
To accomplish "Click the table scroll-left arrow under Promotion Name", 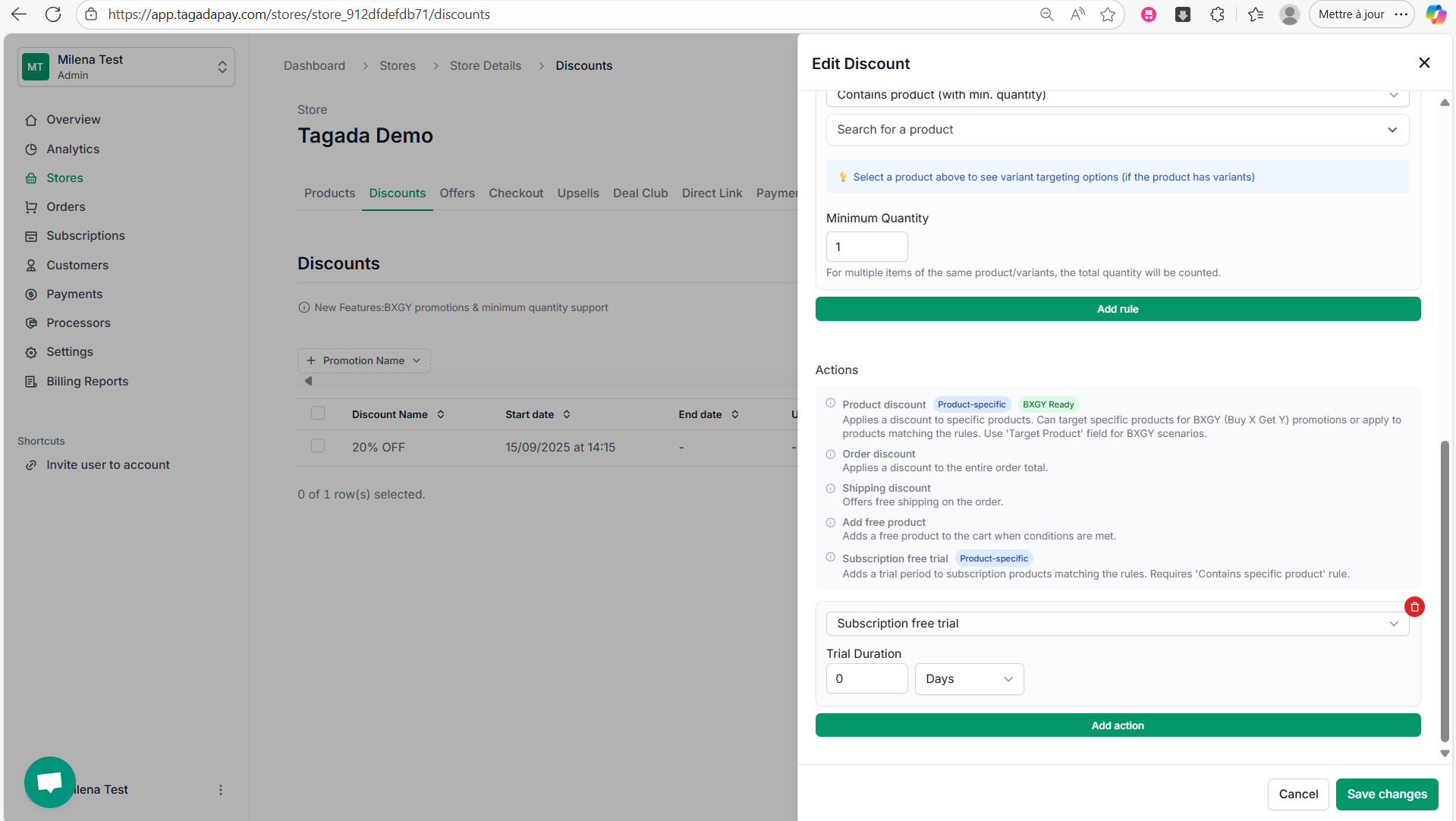I will point(308,381).
